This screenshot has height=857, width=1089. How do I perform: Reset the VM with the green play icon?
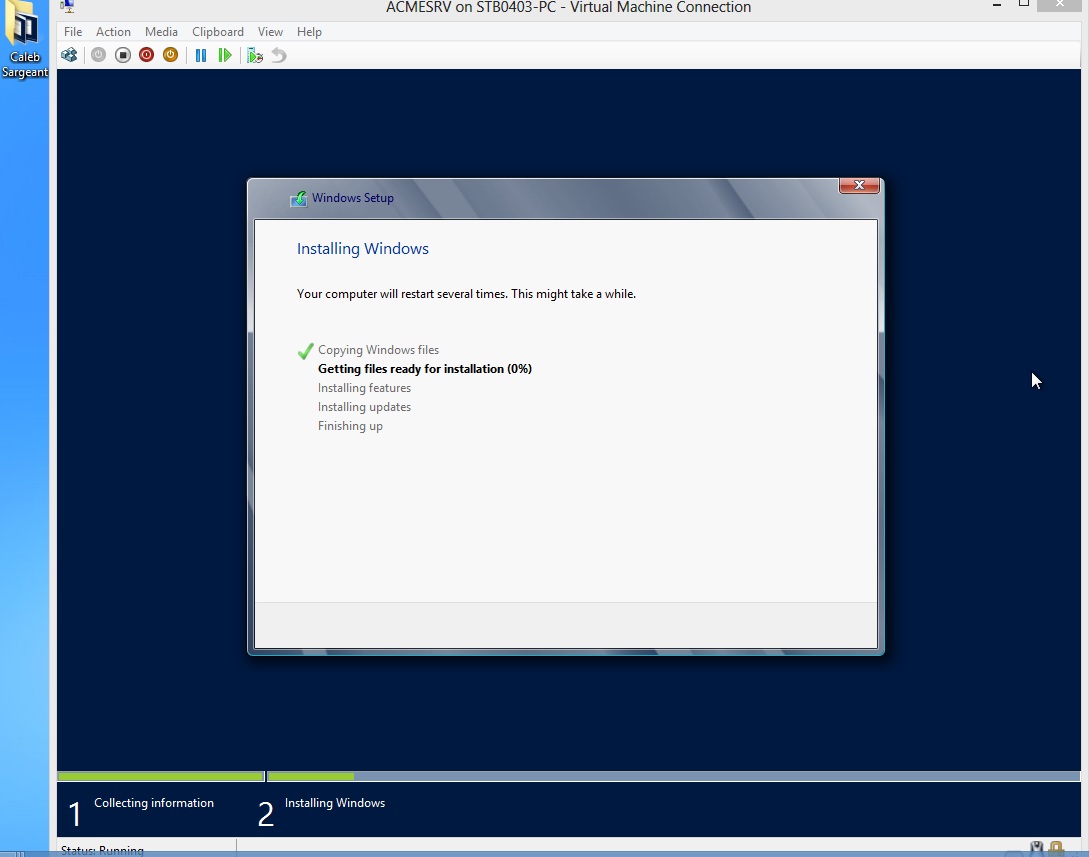tap(224, 56)
